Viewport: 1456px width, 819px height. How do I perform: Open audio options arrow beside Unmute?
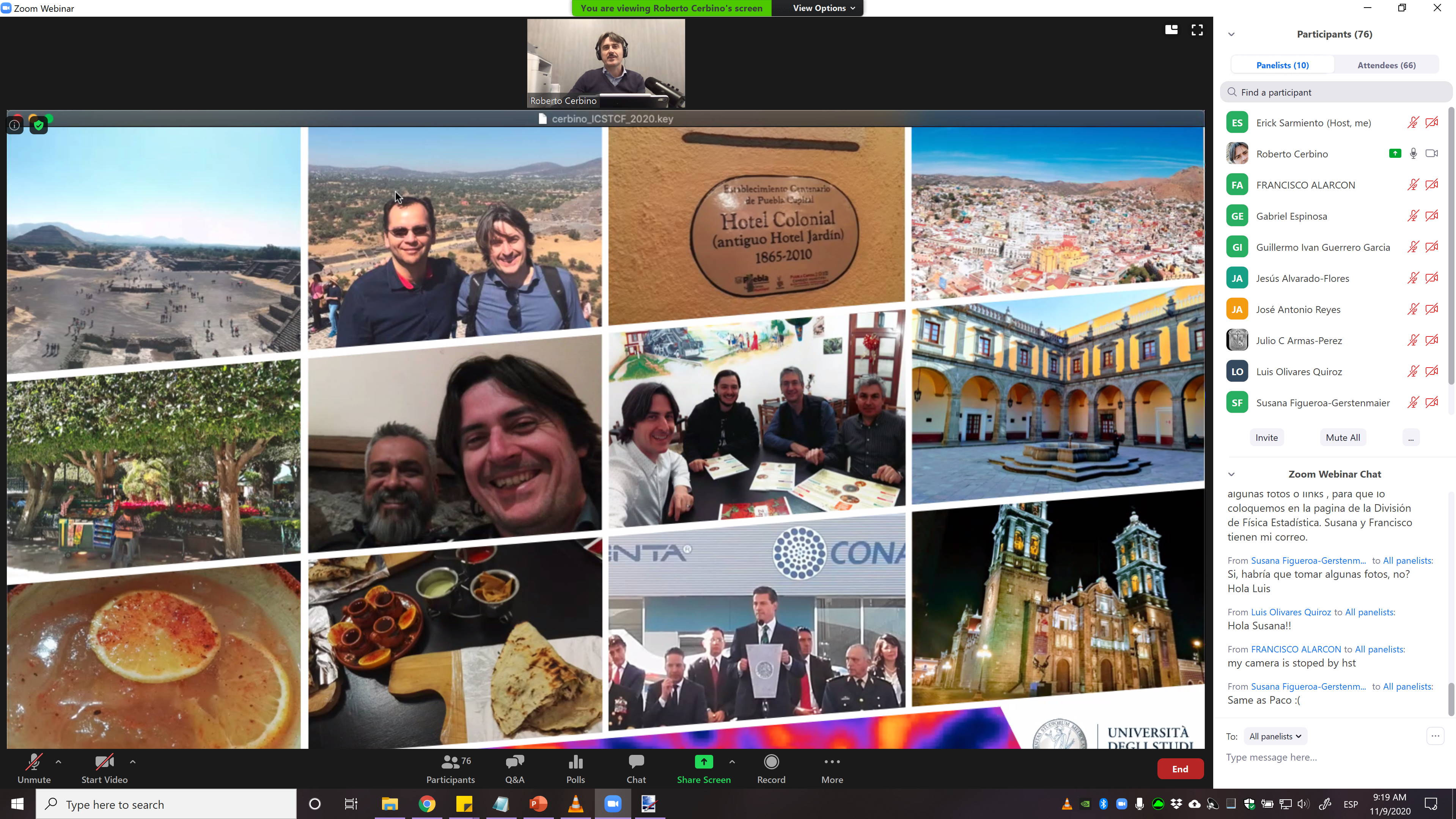pos(58,762)
